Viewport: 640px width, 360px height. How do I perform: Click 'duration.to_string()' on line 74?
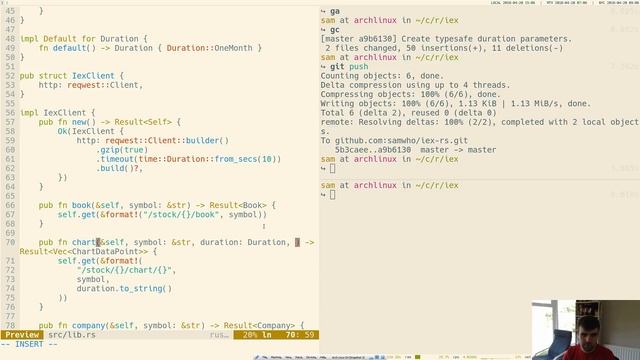(124, 289)
